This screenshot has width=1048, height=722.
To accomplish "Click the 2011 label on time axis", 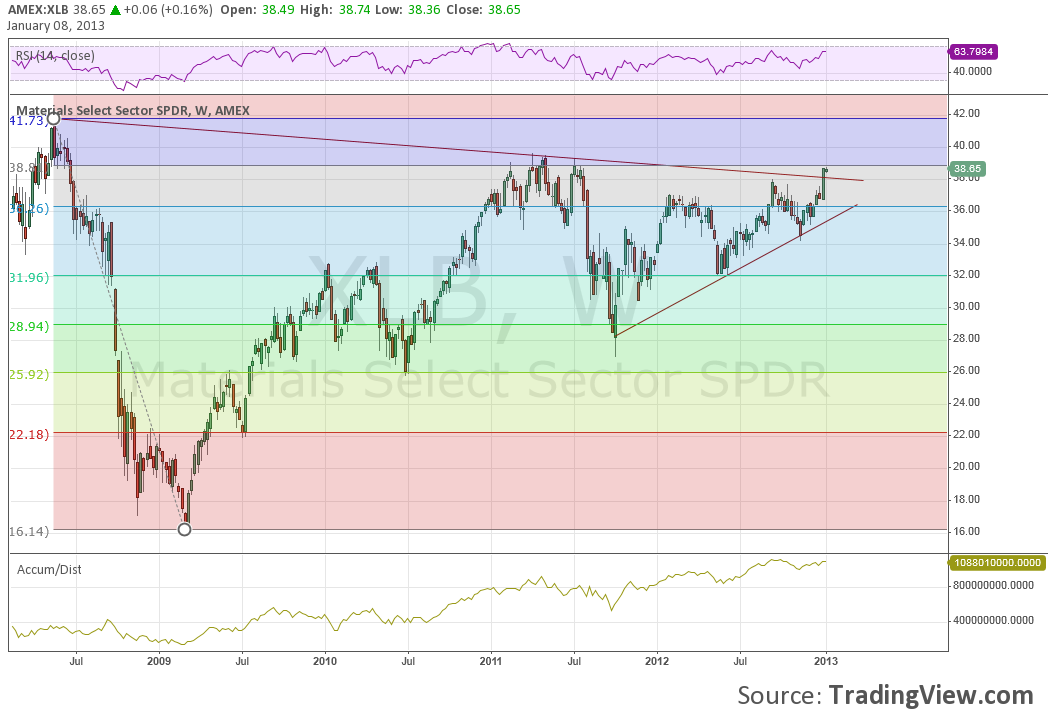I will tap(491, 661).
